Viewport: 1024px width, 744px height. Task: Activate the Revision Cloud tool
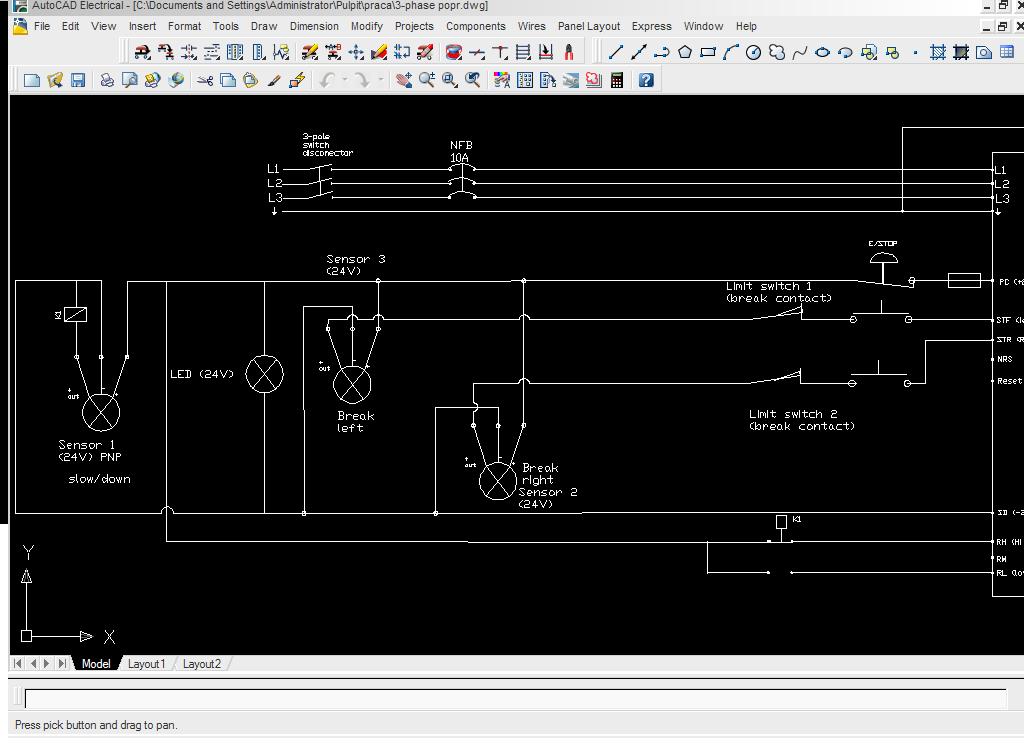pos(777,52)
